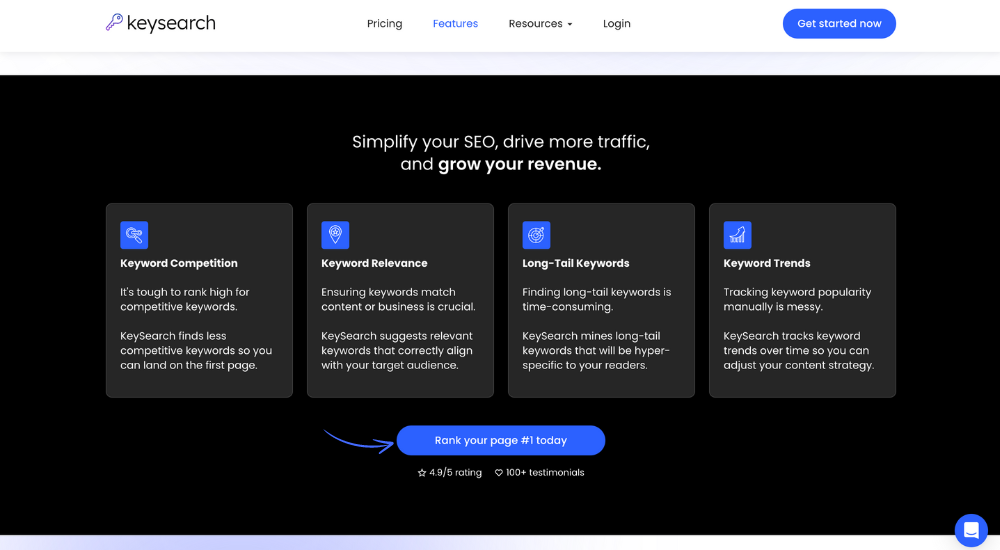Screen dimensions: 1000x550
Task: Click the heart icon beside 100+ testimonials
Action: 499,473
